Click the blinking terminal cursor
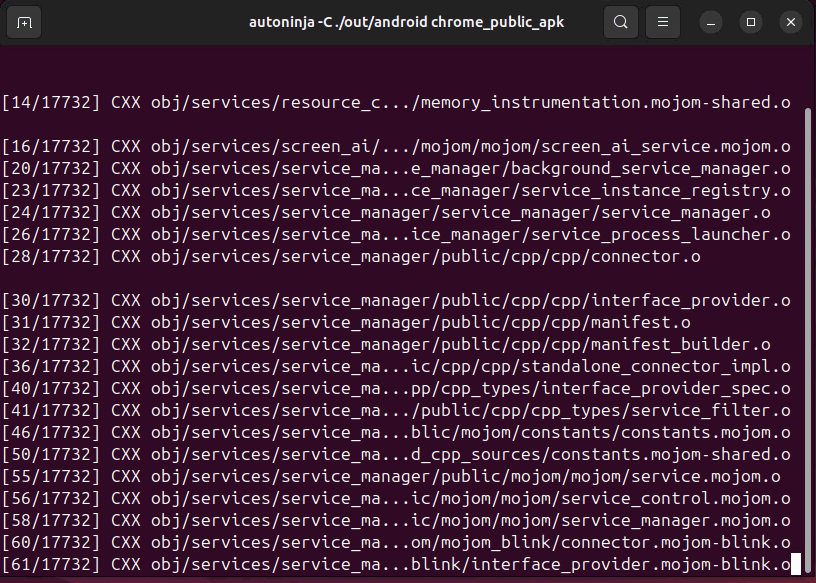 pyautogui.click(x=798, y=563)
